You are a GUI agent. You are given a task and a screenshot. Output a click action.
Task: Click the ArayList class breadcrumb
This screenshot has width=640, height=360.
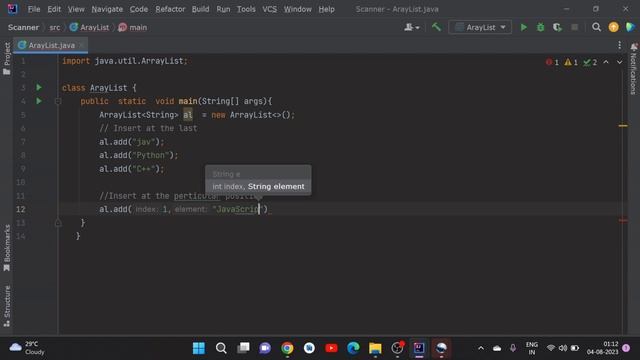click(x=89, y=27)
